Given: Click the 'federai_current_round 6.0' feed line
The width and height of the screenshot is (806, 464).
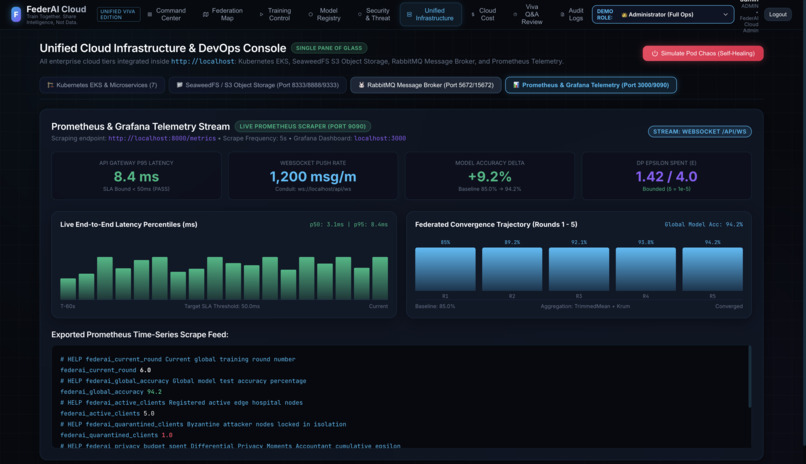Looking at the screenshot, I should pyautogui.click(x=105, y=370).
